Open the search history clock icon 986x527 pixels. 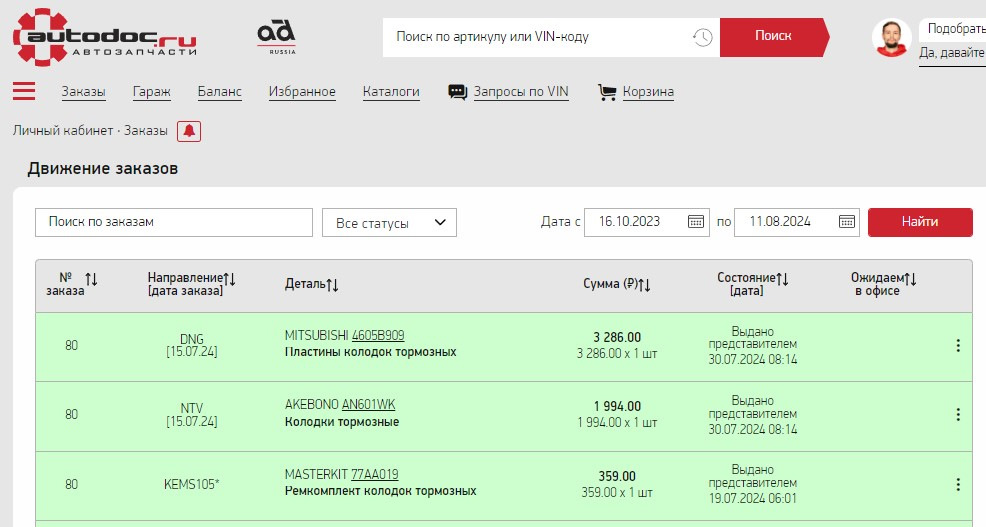coord(702,37)
